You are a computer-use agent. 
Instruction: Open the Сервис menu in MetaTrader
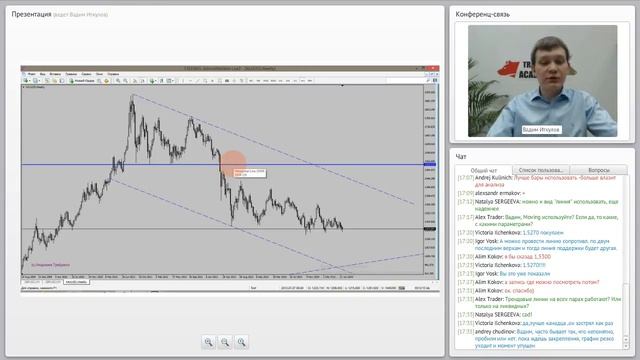[x=86, y=74]
